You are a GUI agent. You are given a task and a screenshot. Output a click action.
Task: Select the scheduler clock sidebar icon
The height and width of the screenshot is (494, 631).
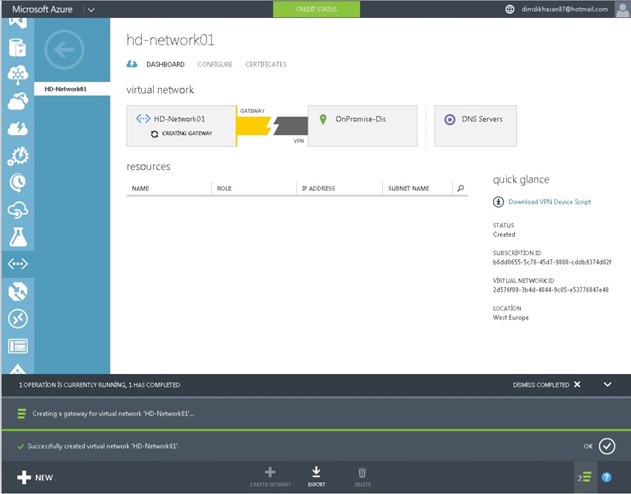(x=18, y=183)
